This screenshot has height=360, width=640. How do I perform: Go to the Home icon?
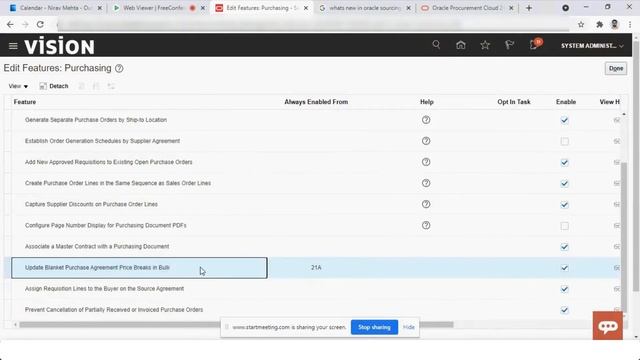pyautogui.click(x=461, y=45)
